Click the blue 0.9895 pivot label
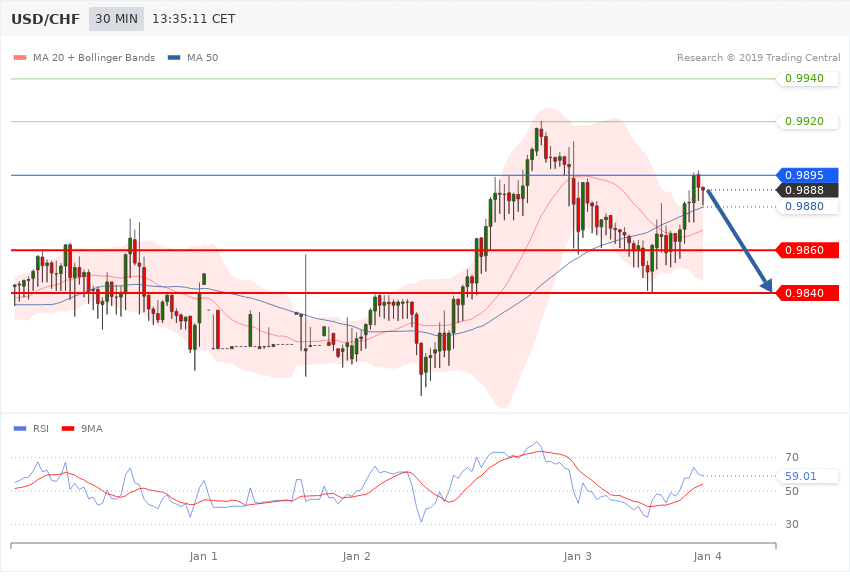Screen dimensions: 850x576 pyautogui.click(x=808, y=176)
